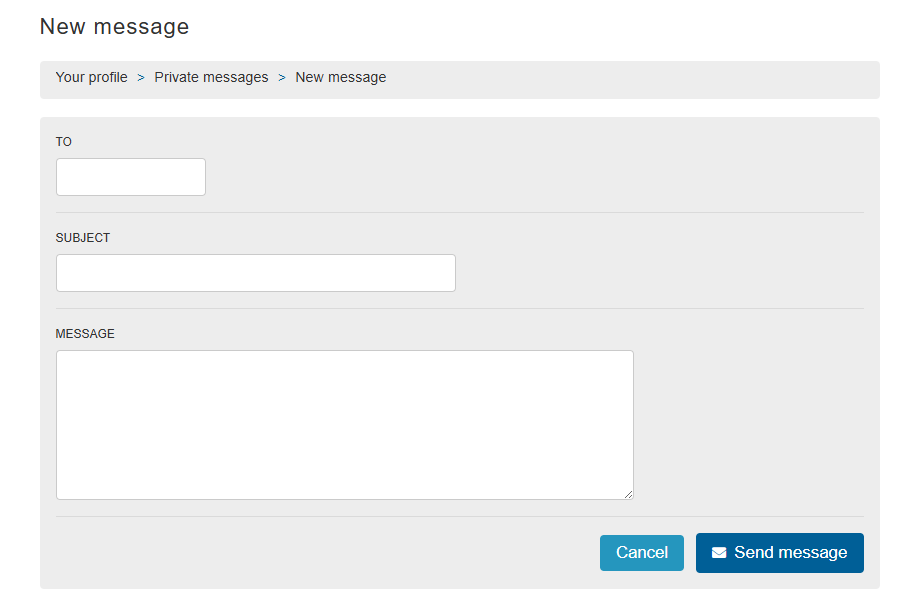Viewport: 903px width, 616px height.
Task: Click the New message page heading
Action: pyautogui.click(x=114, y=27)
